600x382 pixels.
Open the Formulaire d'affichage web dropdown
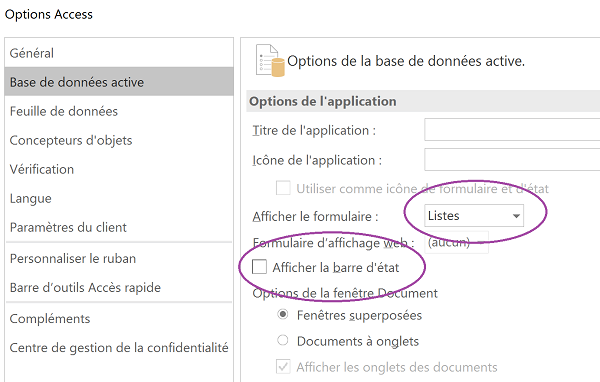[x=456, y=242]
